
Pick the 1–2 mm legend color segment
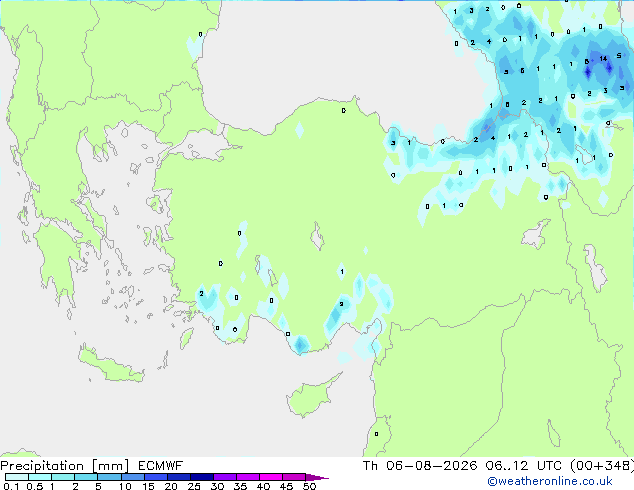pyautogui.click(x=63, y=477)
